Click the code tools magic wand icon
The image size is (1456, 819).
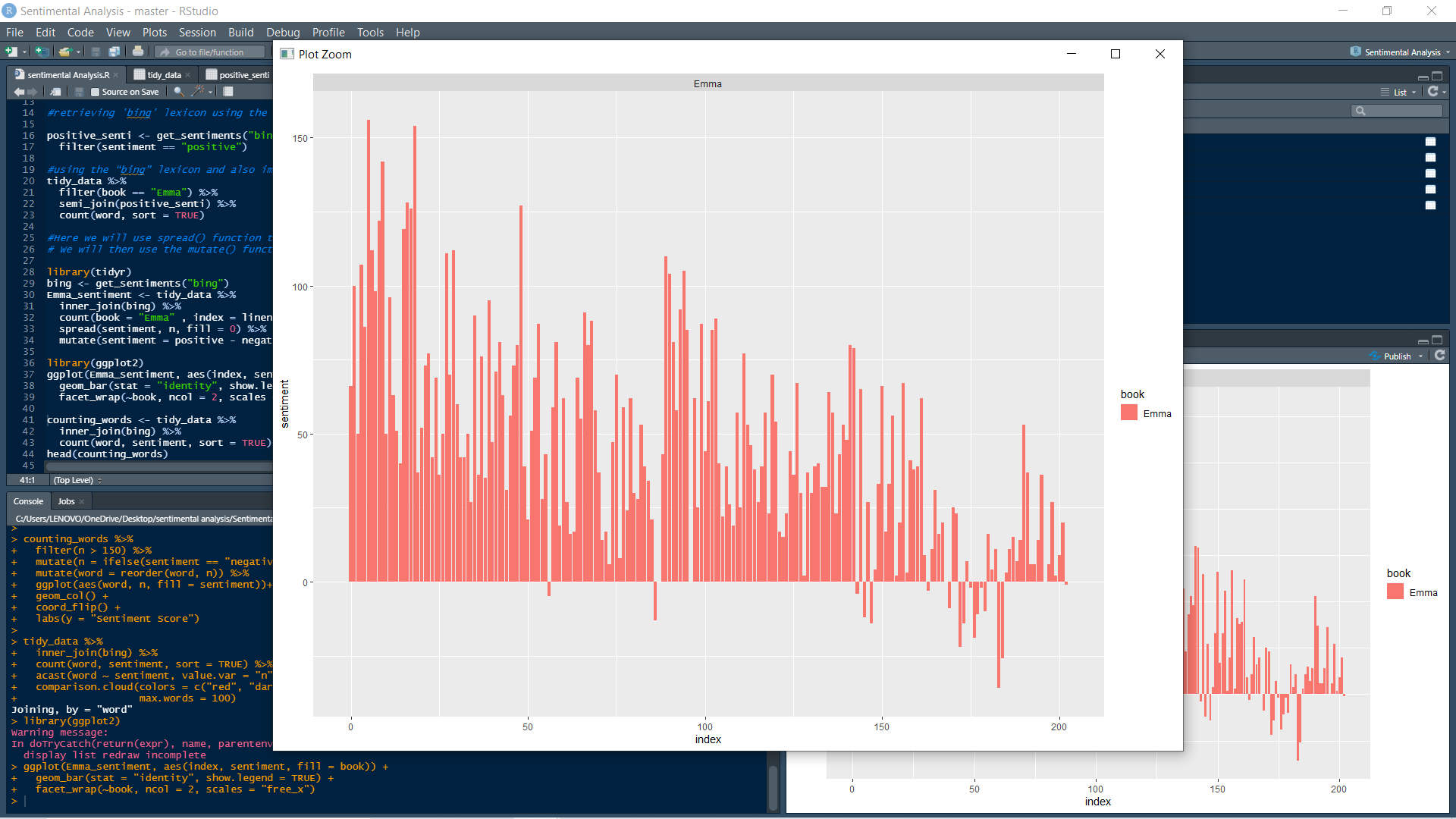[198, 91]
